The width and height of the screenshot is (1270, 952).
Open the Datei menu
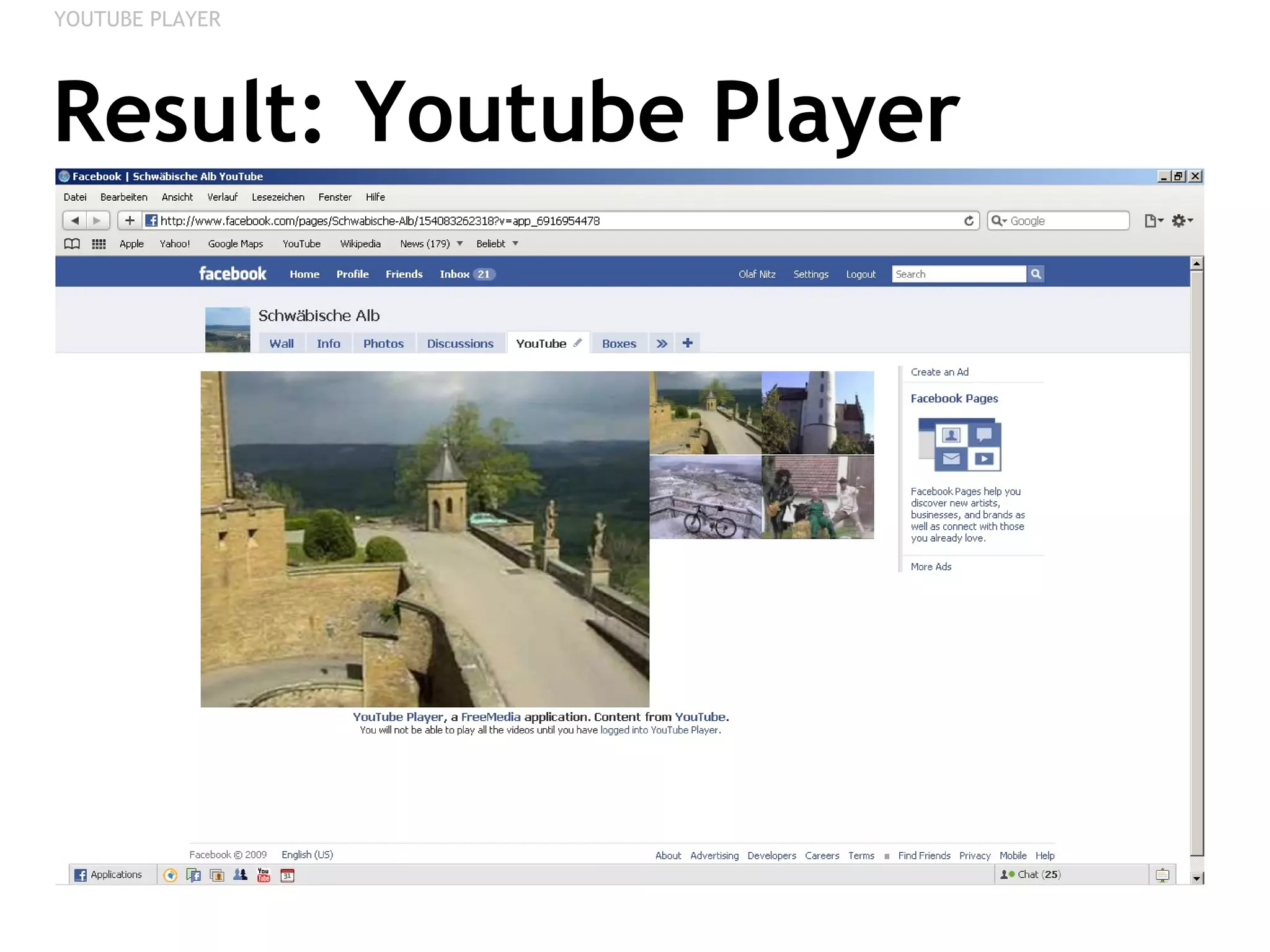click(75, 197)
